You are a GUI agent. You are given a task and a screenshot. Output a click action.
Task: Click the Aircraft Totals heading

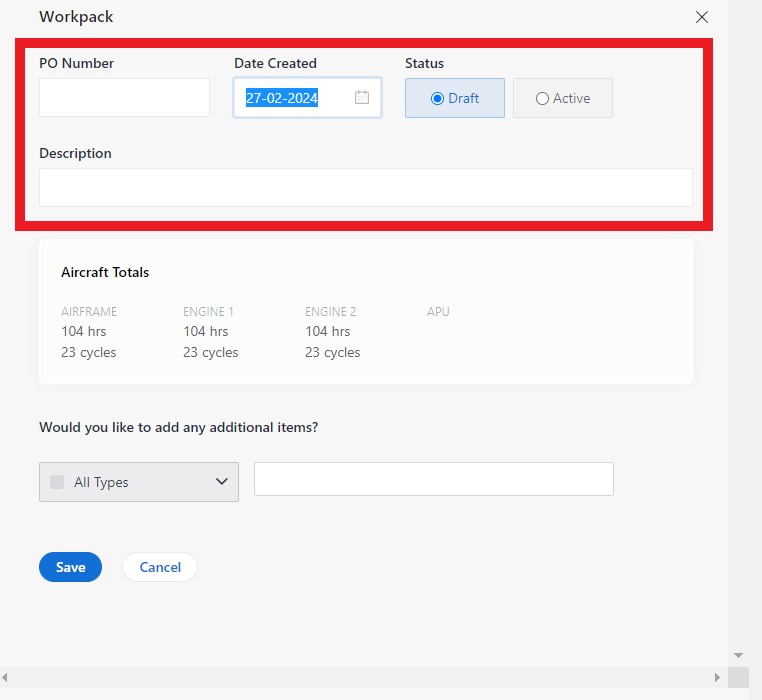point(105,272)
